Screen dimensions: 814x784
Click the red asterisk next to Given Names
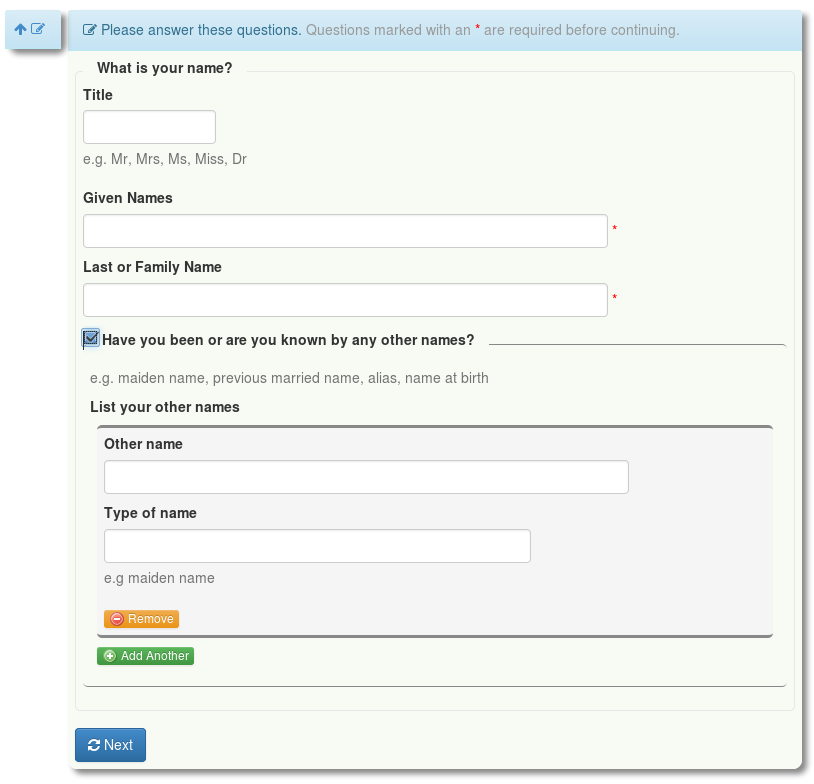pyautogui.click(x=615, y=228)
